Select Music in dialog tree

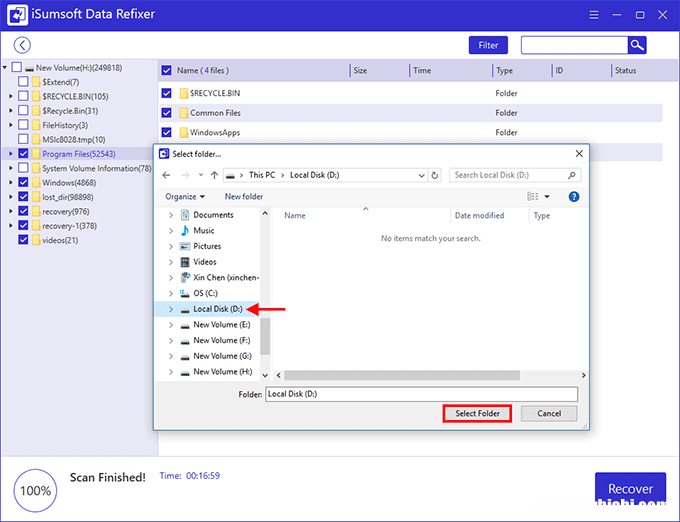tap(204, 231)
